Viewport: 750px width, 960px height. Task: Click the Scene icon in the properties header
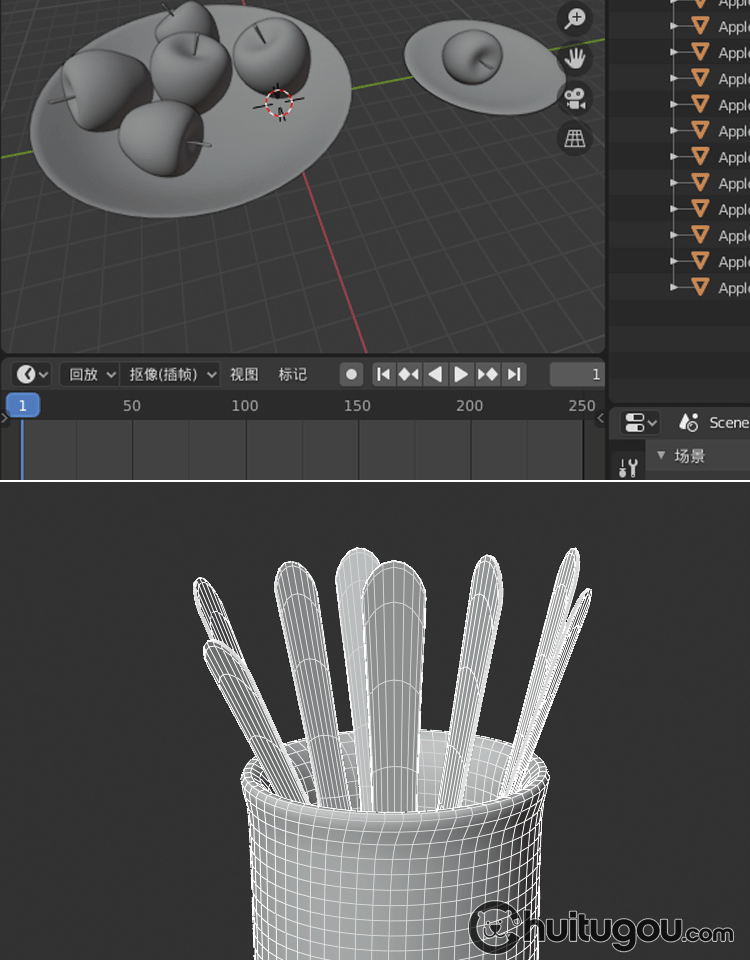pyautogui.click(x=688, y=423)
